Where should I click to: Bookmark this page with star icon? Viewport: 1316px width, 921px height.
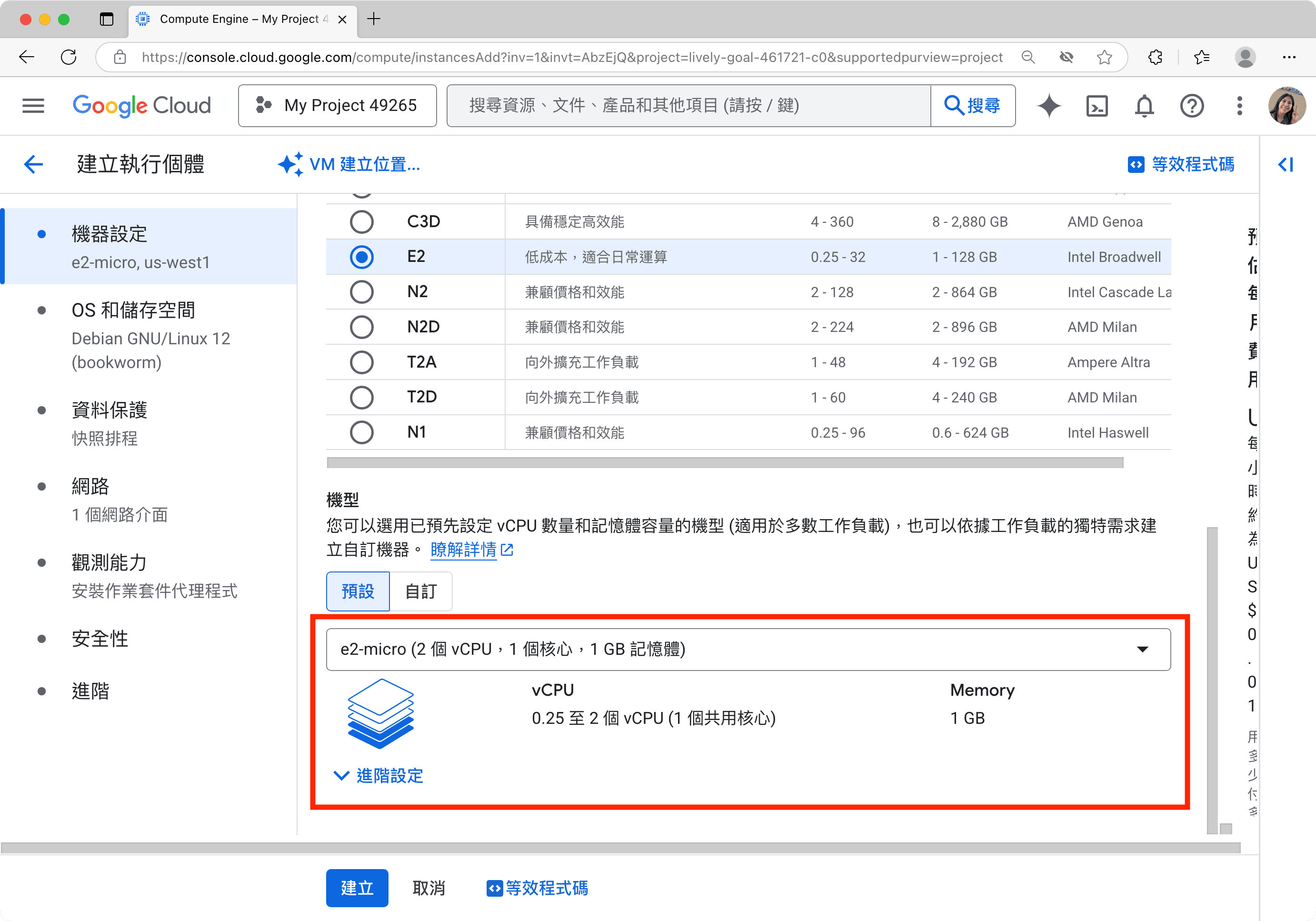(1104, 57)
